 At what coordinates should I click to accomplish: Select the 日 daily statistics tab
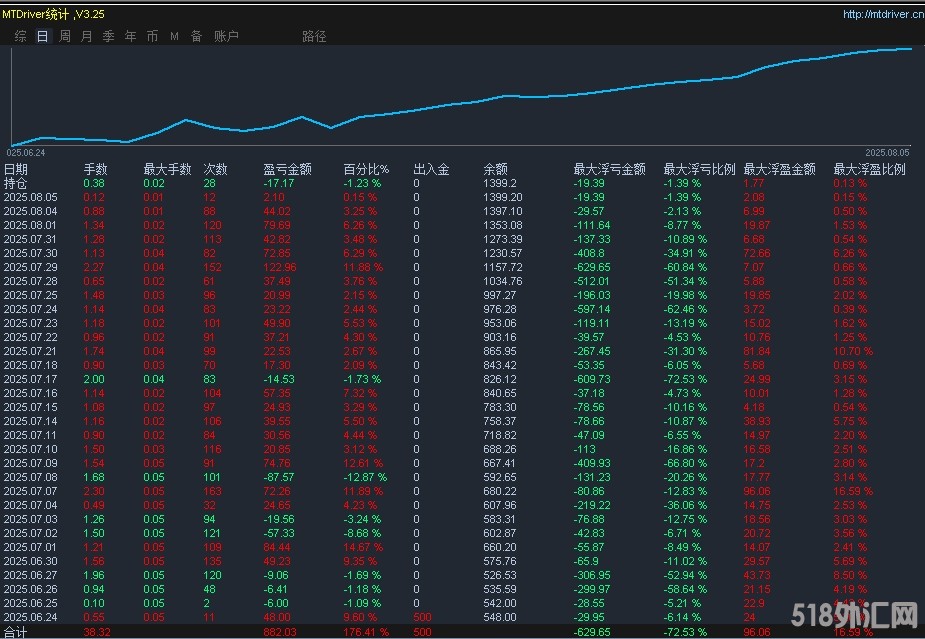tap(42, 36)
